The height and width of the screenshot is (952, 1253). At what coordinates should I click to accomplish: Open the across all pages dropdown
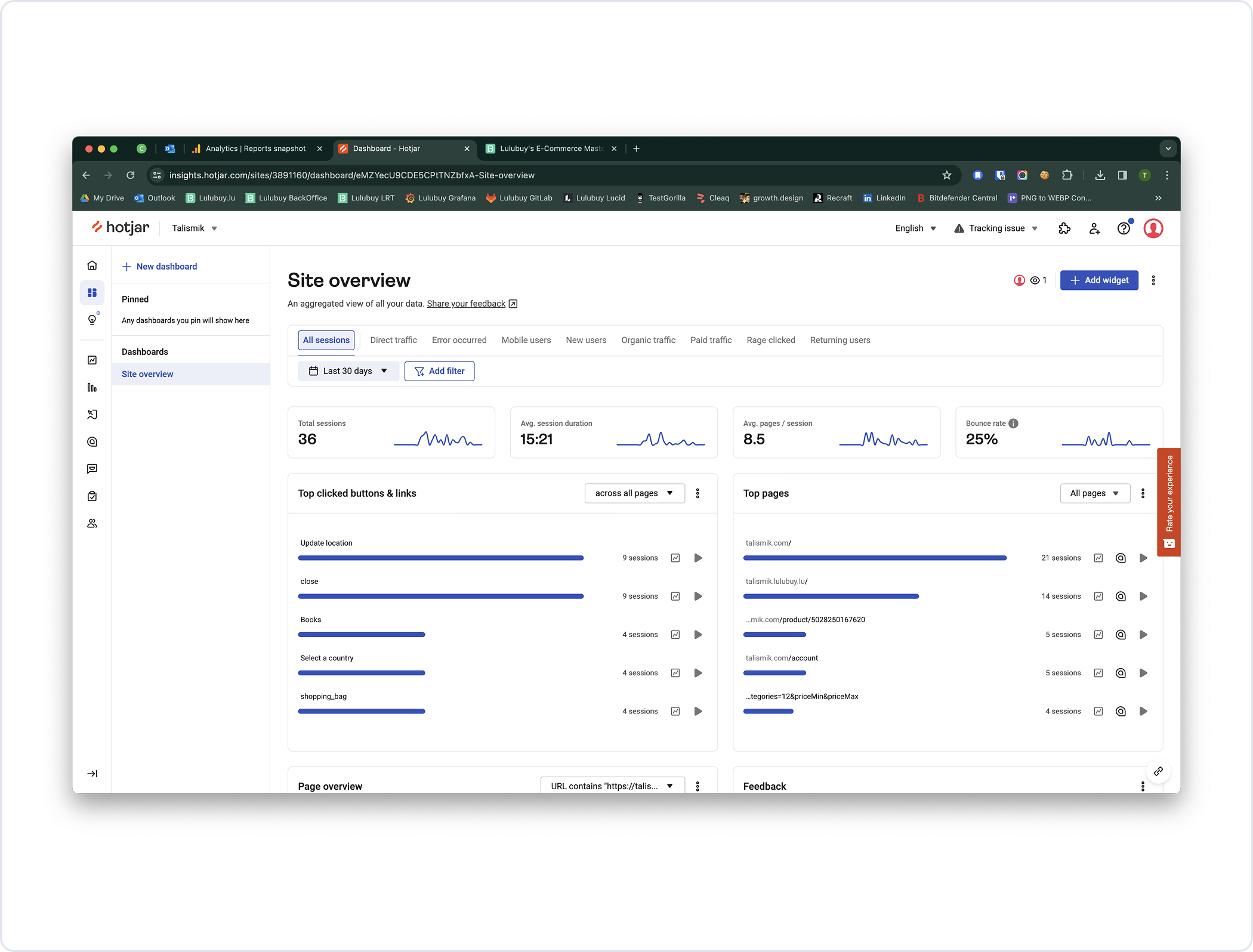(634, 493)
